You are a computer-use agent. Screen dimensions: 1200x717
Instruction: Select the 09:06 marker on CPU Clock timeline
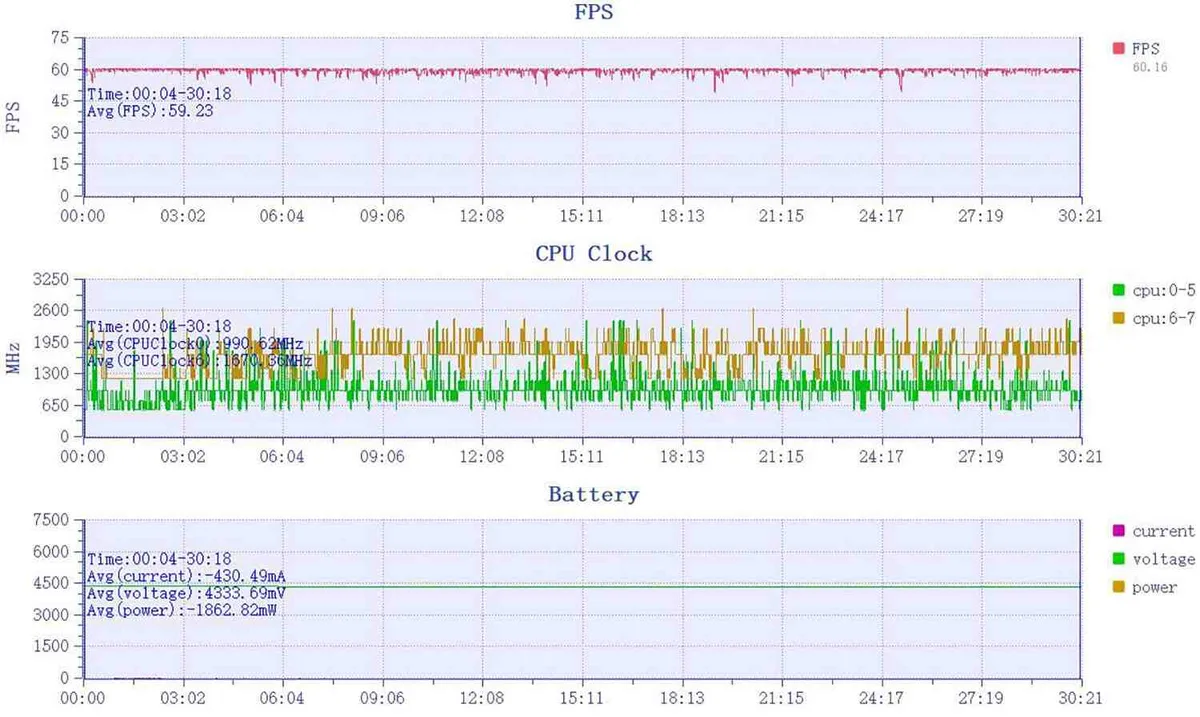tap(382, 456)
